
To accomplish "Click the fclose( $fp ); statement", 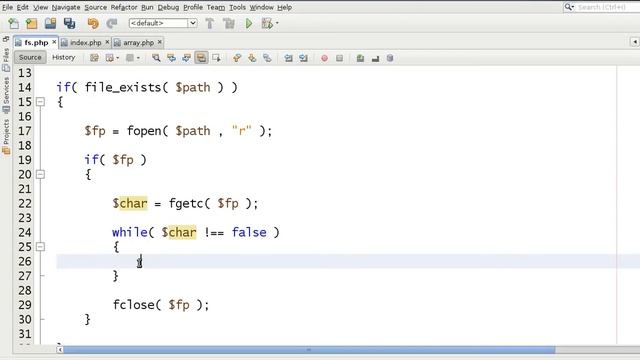I will [161, 305].
